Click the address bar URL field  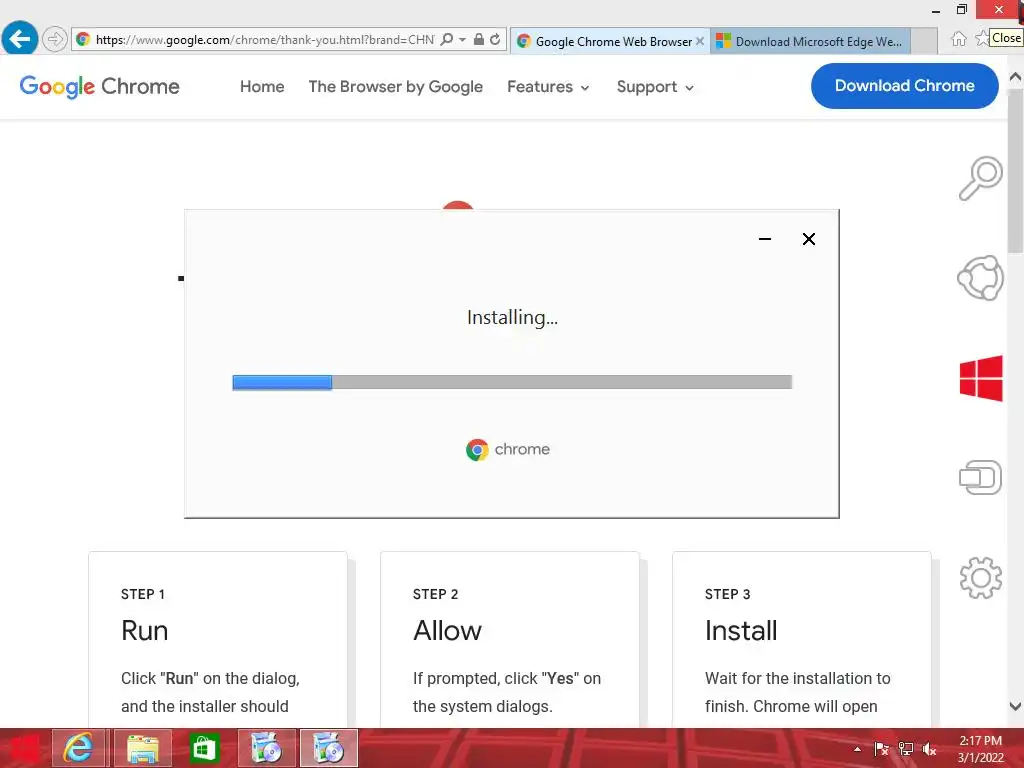(x=264, y=39)
